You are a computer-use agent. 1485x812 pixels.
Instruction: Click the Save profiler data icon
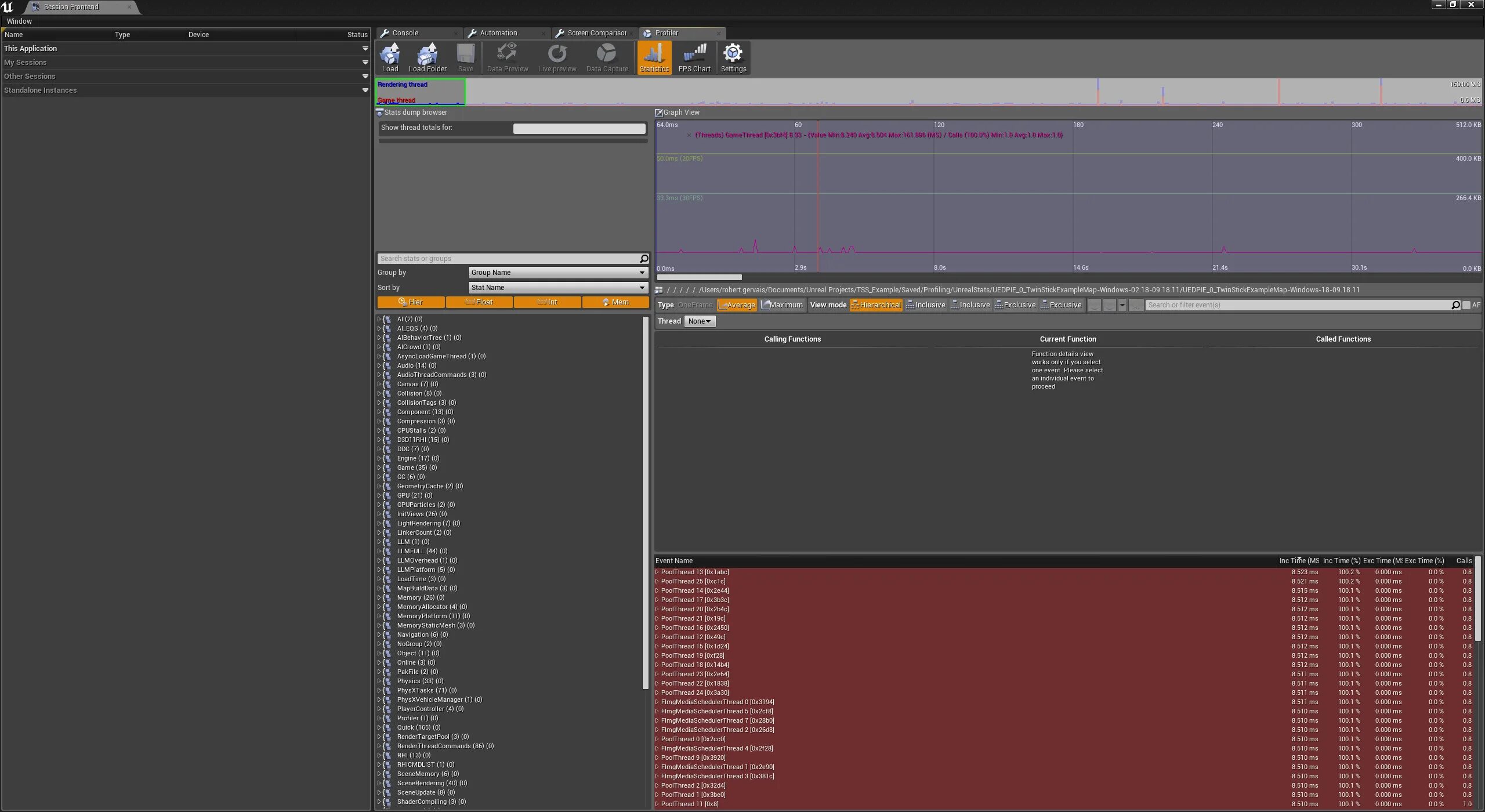tap(465, 57)
